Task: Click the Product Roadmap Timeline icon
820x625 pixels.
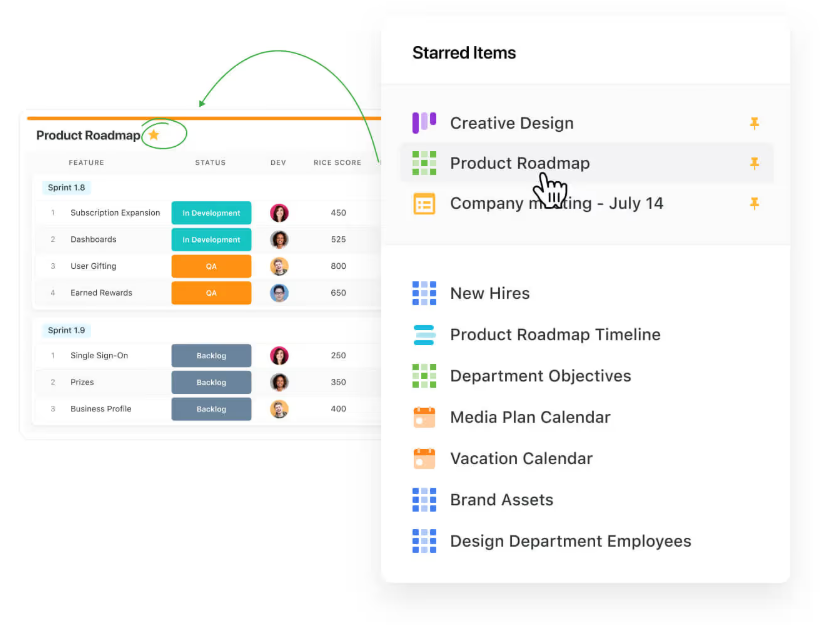Action: [x=424, y=335]
